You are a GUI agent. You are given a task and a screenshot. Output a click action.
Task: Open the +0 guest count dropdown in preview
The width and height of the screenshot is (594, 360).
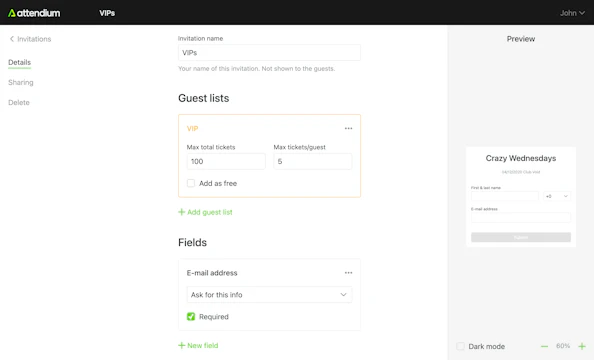pos(557,196)
